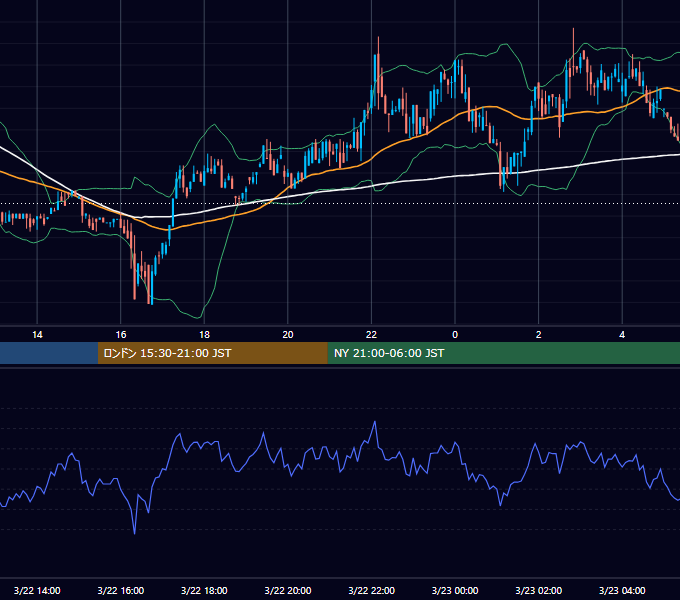The image size is (680, 600).
Task: Click the 3/22 22:00 timestamp label
Action: tap(371, 590)
